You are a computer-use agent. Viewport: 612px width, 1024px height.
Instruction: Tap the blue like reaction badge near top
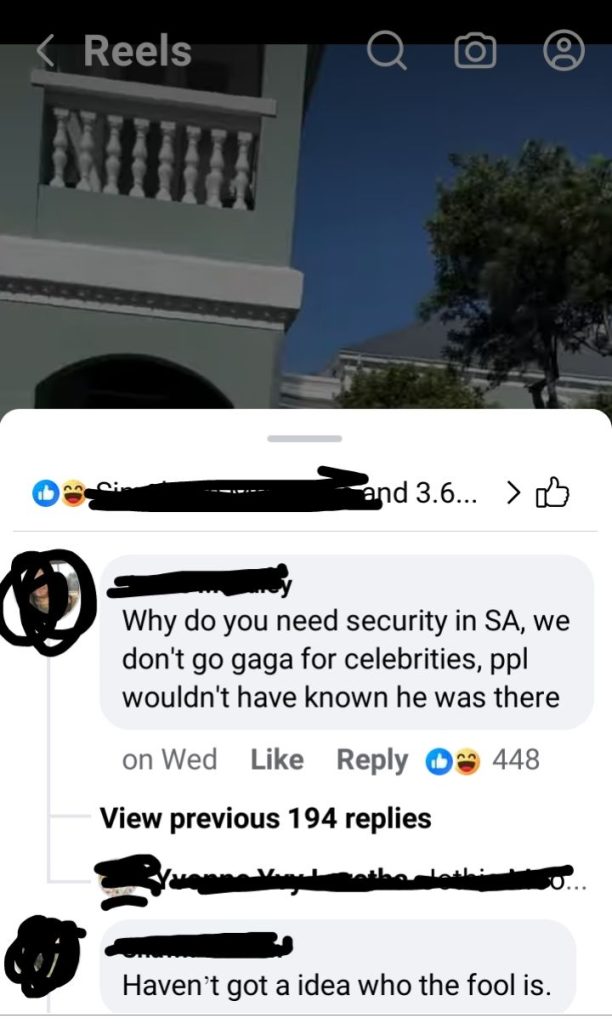point(45,493)
